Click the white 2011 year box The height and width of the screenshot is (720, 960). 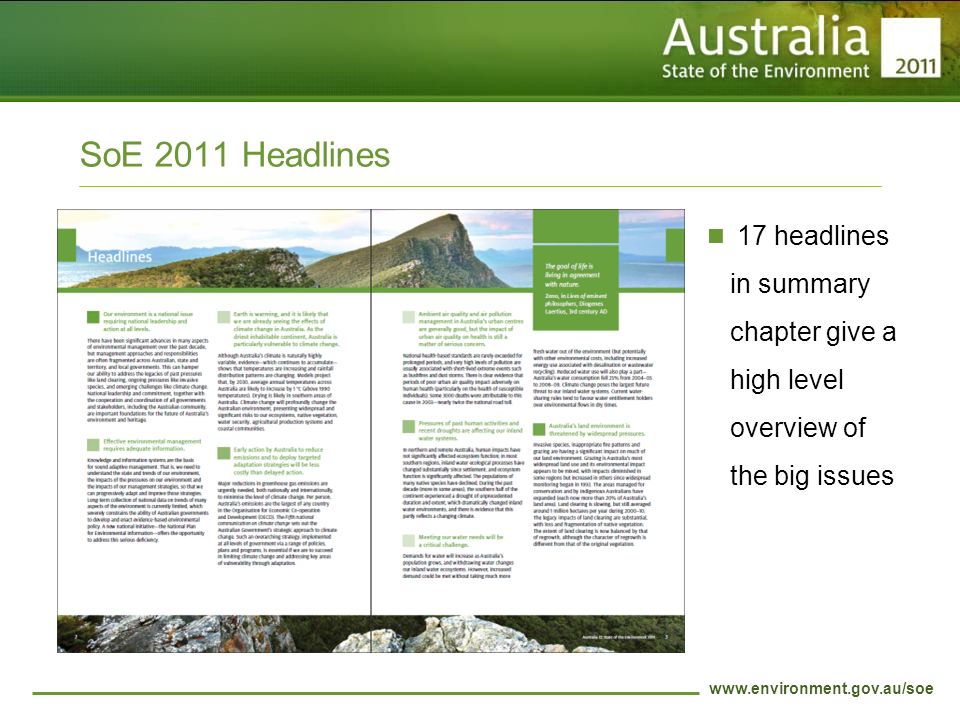click(x=910, y=47)
